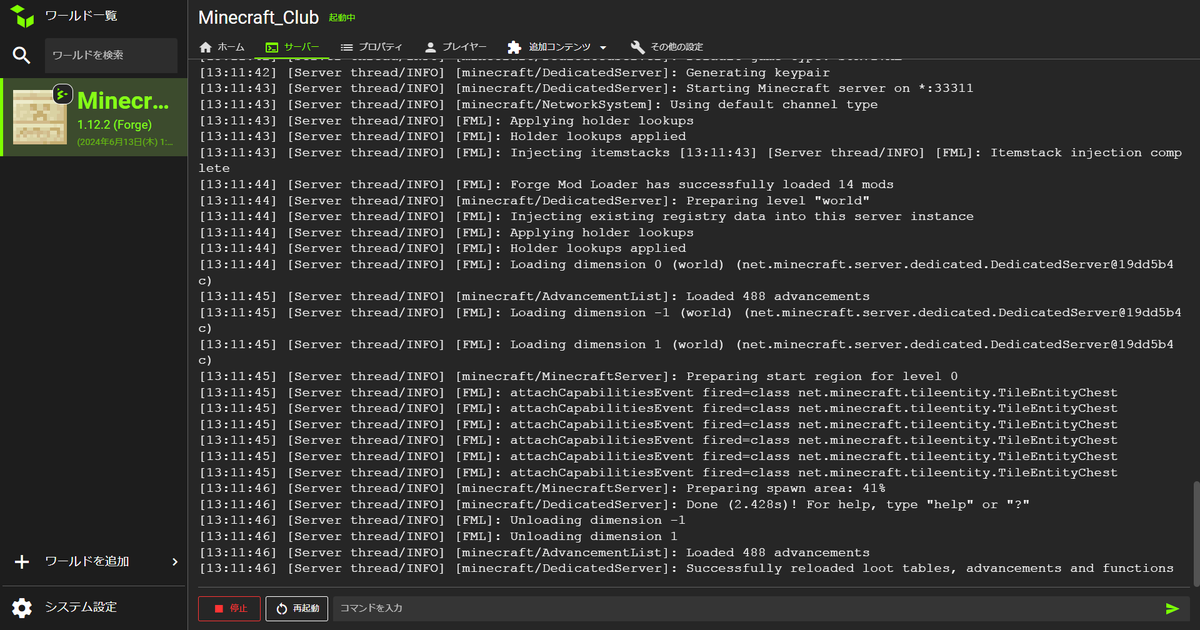
Task: Stop the server with 停止 button
Action: [229, 608]
